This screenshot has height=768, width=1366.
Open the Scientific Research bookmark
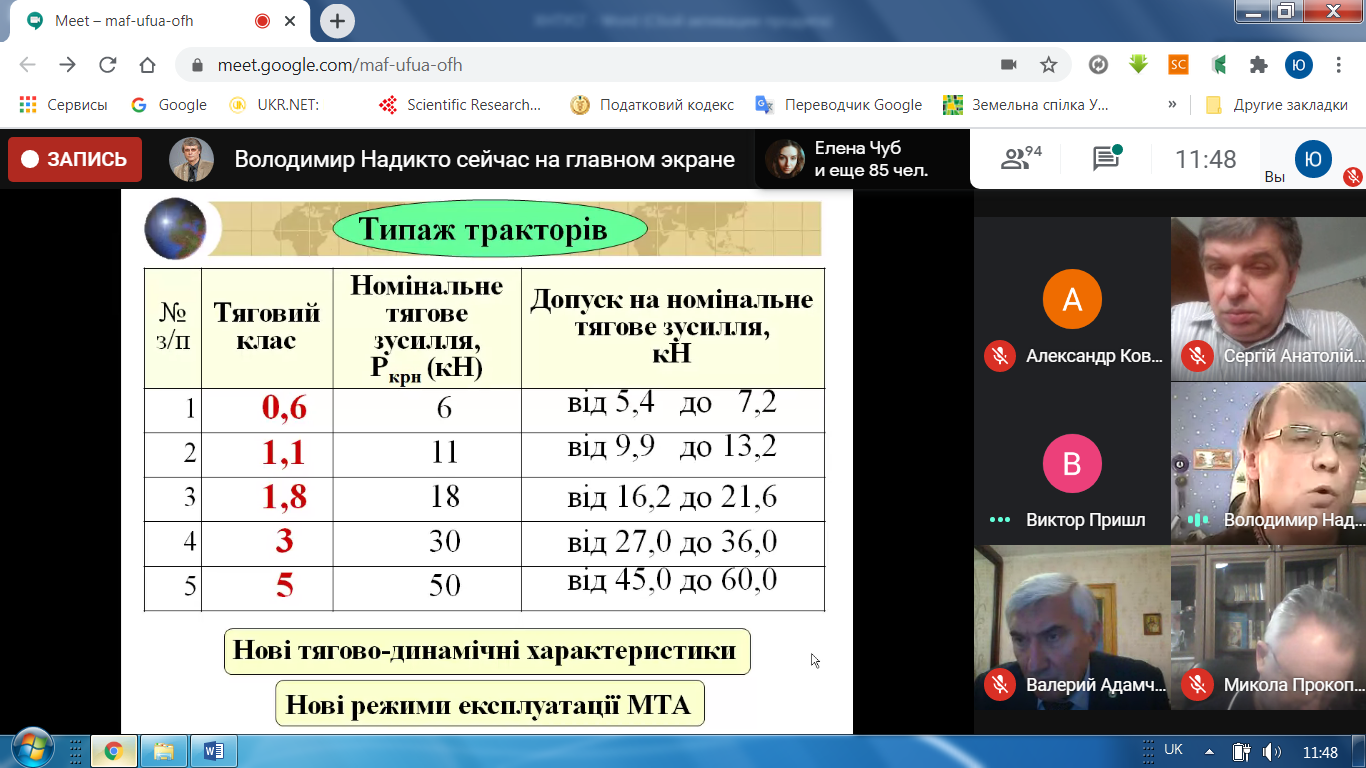coord(460,104)
